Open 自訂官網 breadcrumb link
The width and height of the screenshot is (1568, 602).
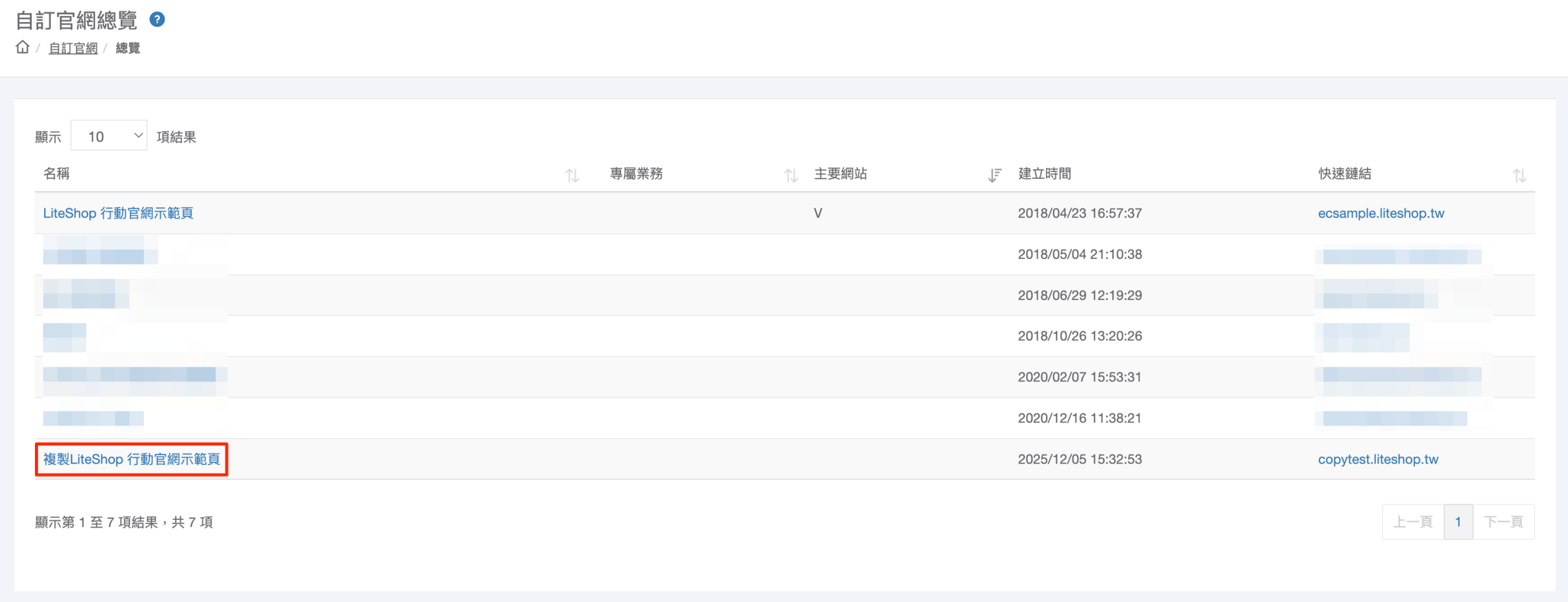tap(73, 48)
